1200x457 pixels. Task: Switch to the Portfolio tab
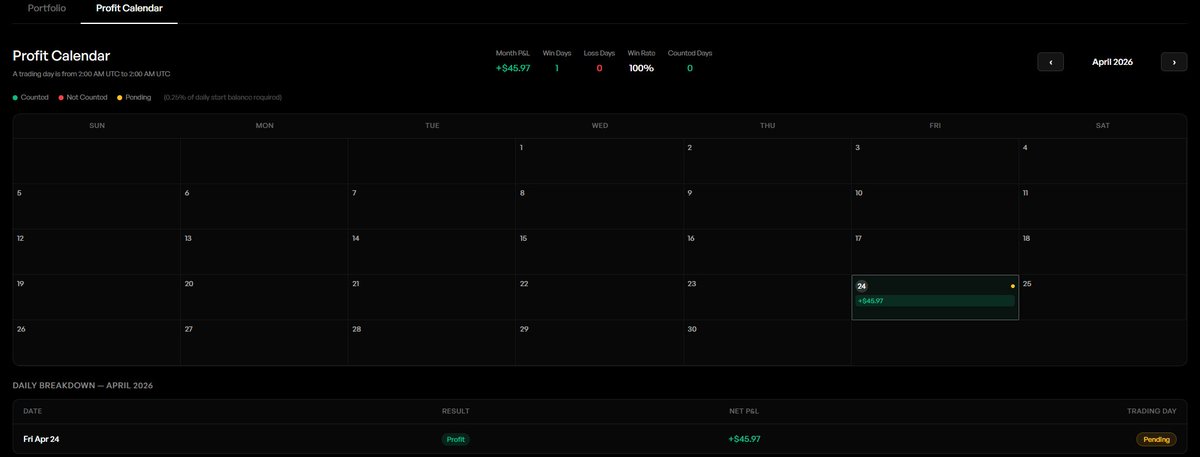click(x=47, y=8)
